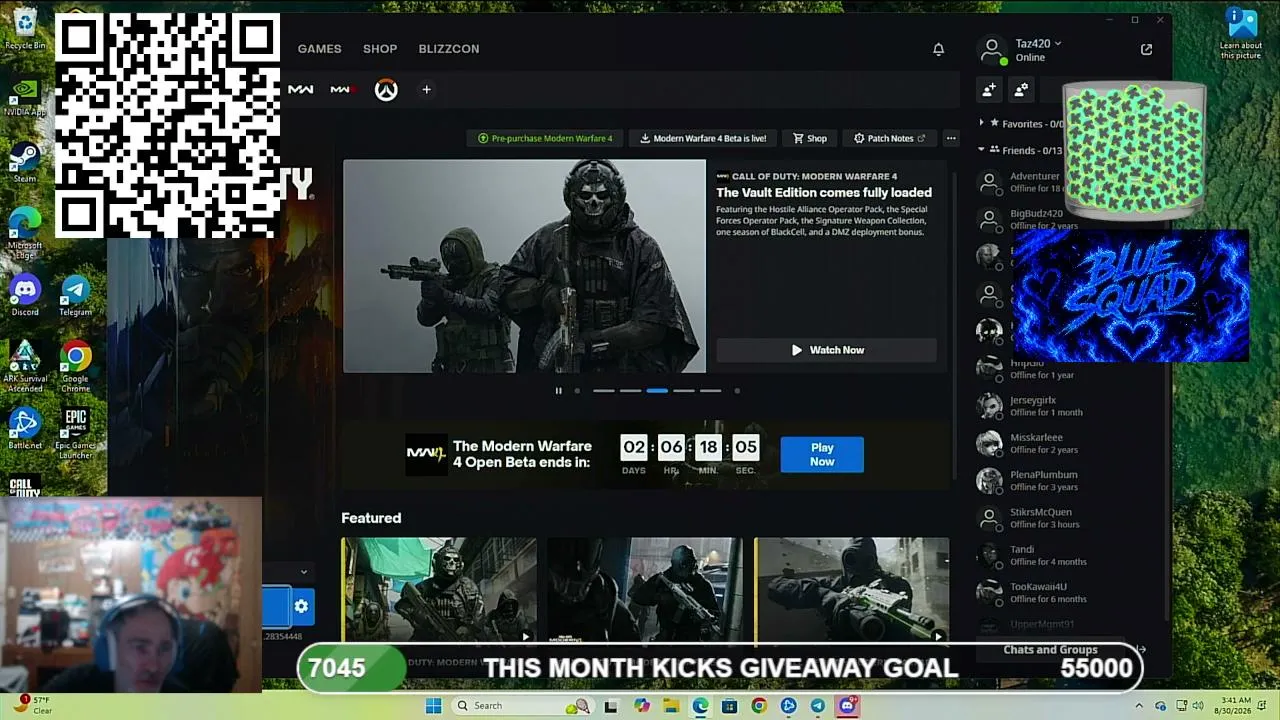The height and width of the screenshot is (720, 1280).
Task: Open the GAMES tab
Action: (319, 49)
